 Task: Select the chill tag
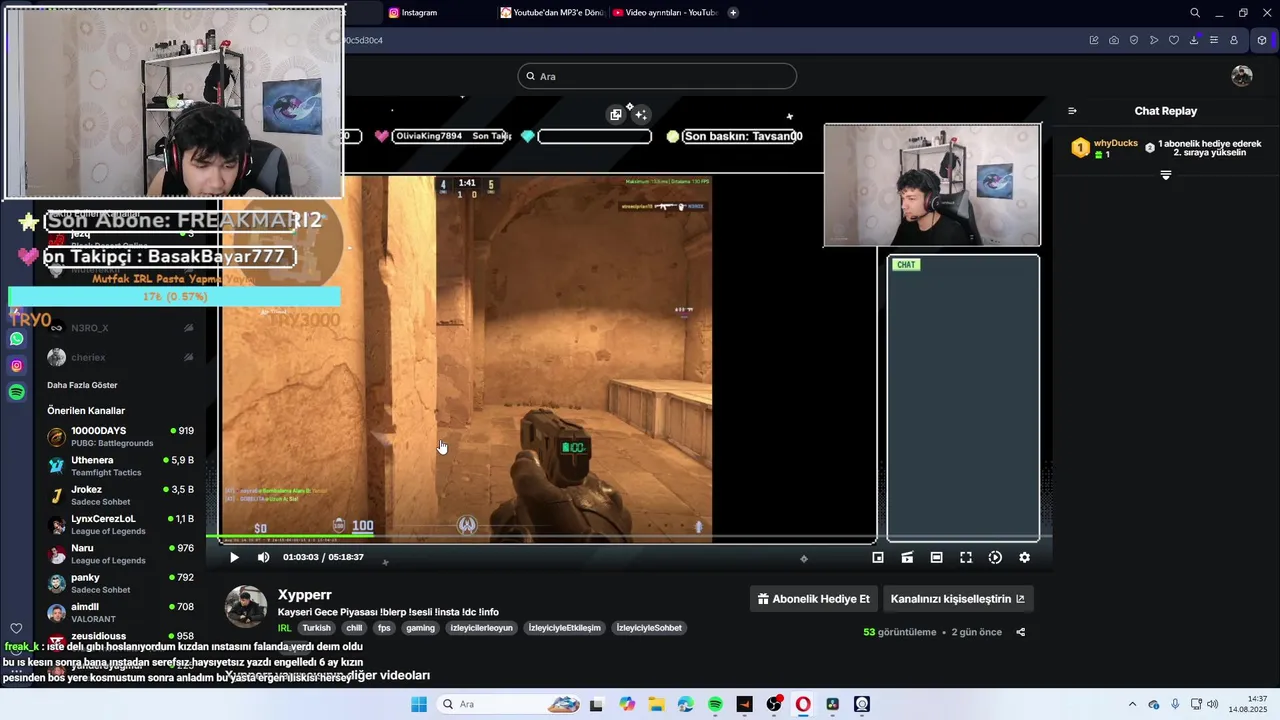click(354, 628)
